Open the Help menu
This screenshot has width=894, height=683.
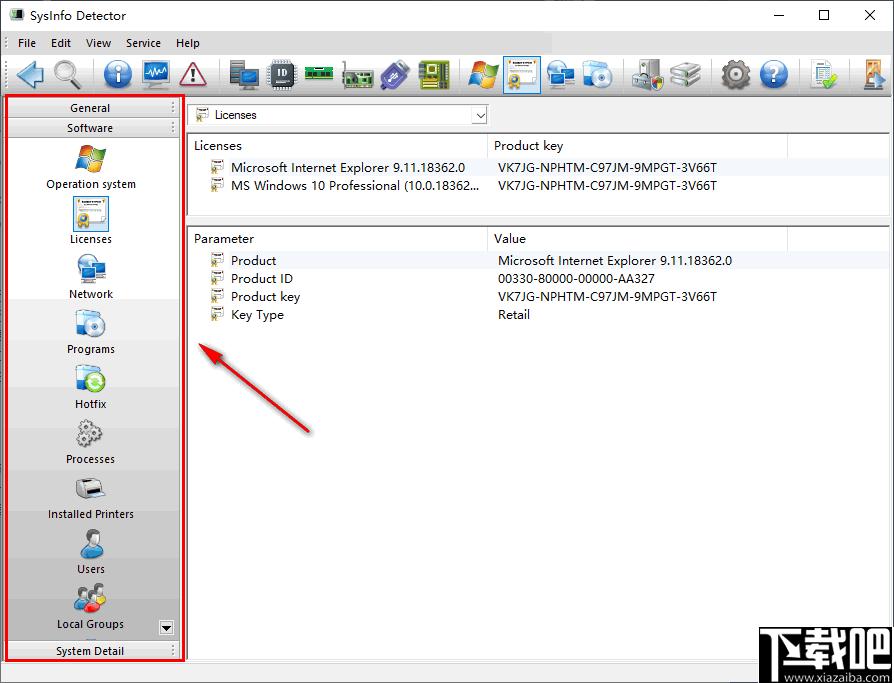188,43
